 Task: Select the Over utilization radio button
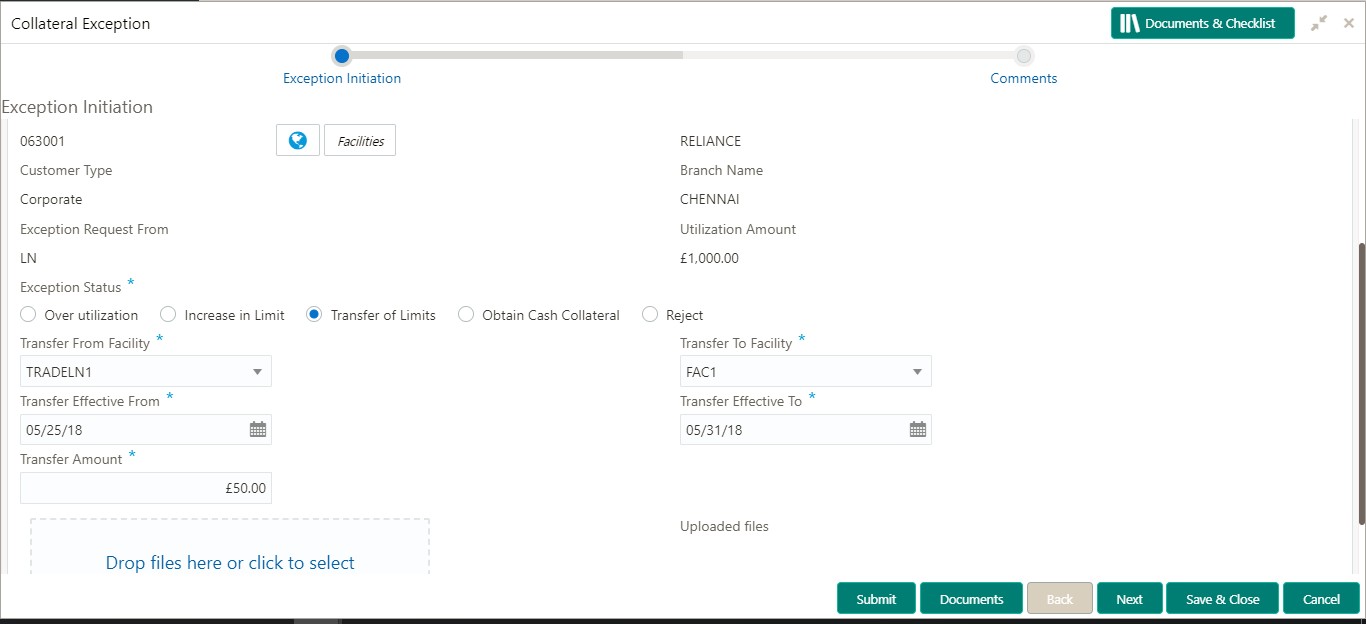(29, 314)
